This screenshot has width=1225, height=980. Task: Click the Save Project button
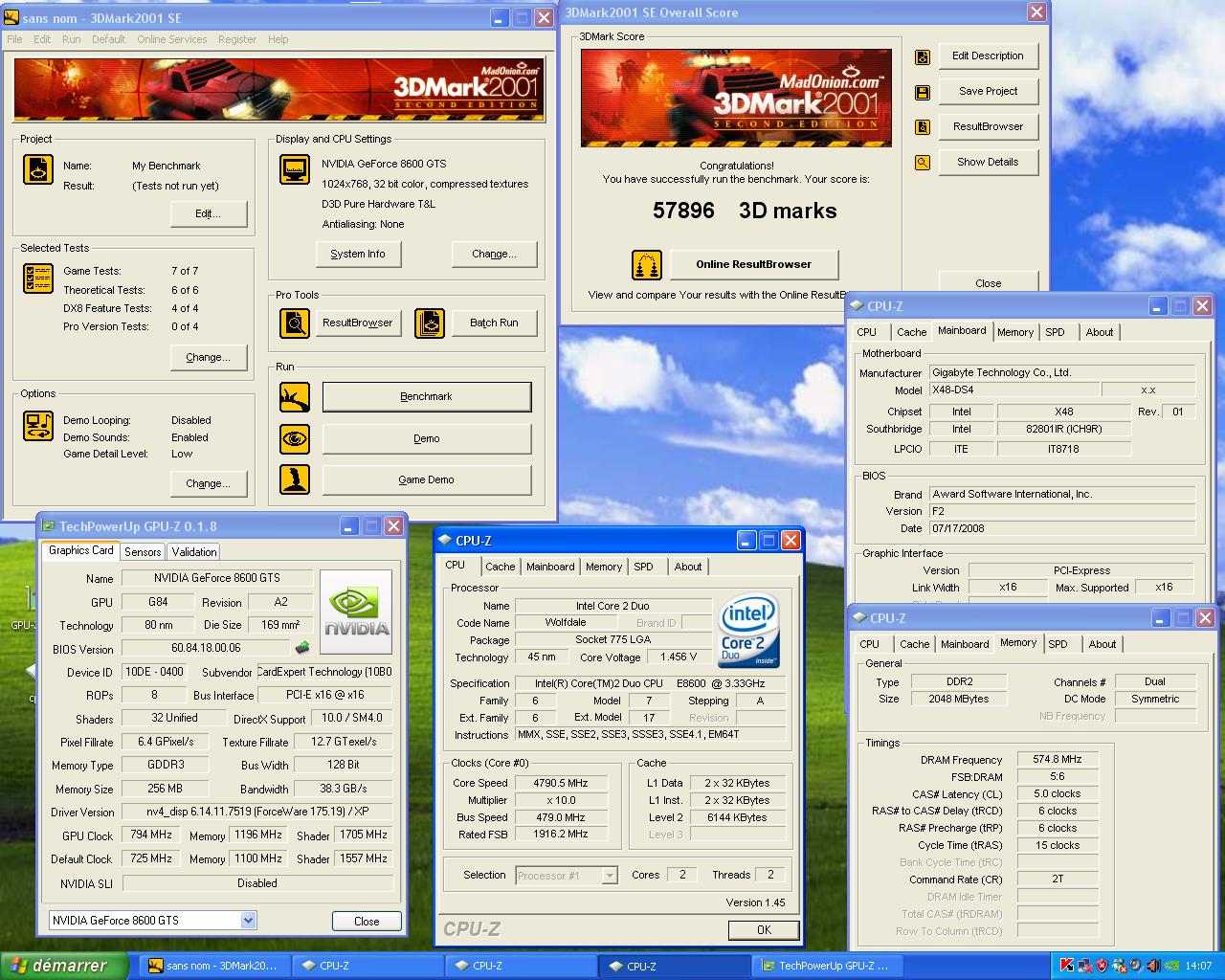988,92
